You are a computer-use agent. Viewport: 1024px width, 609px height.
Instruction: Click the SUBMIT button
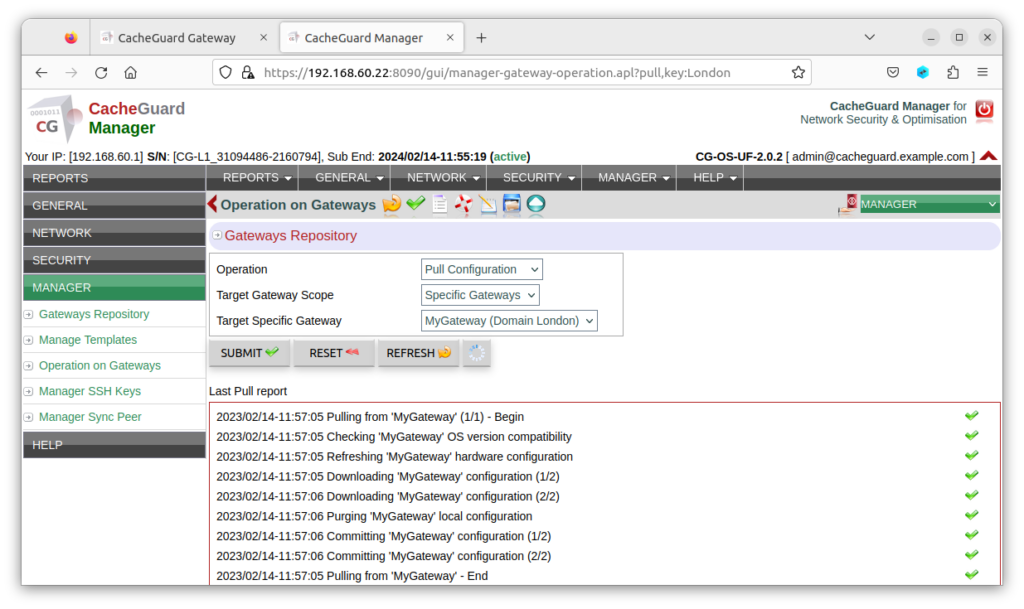[249, 353]
